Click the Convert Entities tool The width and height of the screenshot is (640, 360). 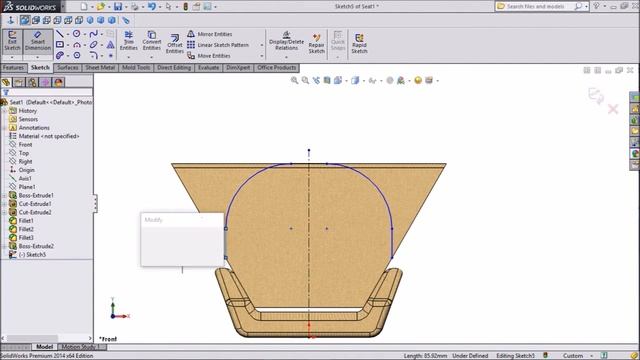pos(151,40)
